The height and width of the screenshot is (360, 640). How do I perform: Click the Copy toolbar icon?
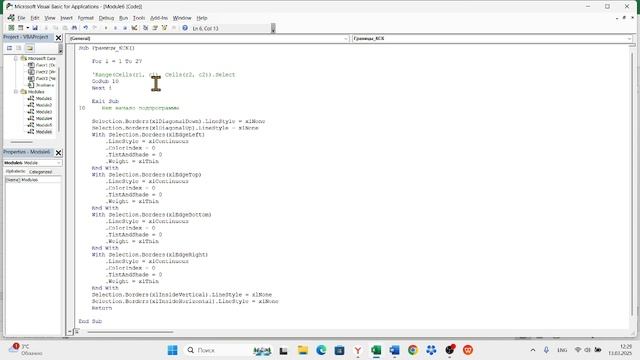[56, 28]
